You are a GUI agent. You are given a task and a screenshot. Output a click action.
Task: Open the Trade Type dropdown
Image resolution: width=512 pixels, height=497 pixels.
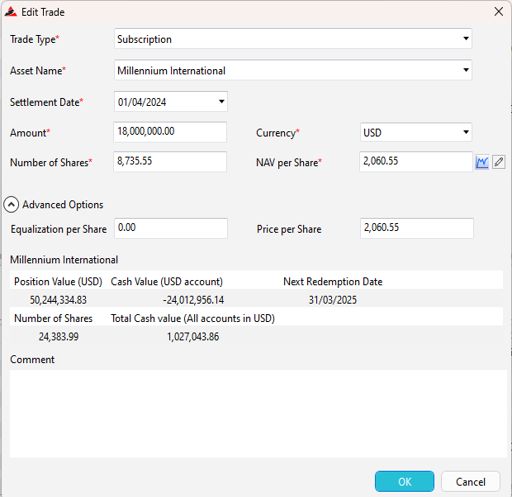pyautogui.click(x=466, y=39)
